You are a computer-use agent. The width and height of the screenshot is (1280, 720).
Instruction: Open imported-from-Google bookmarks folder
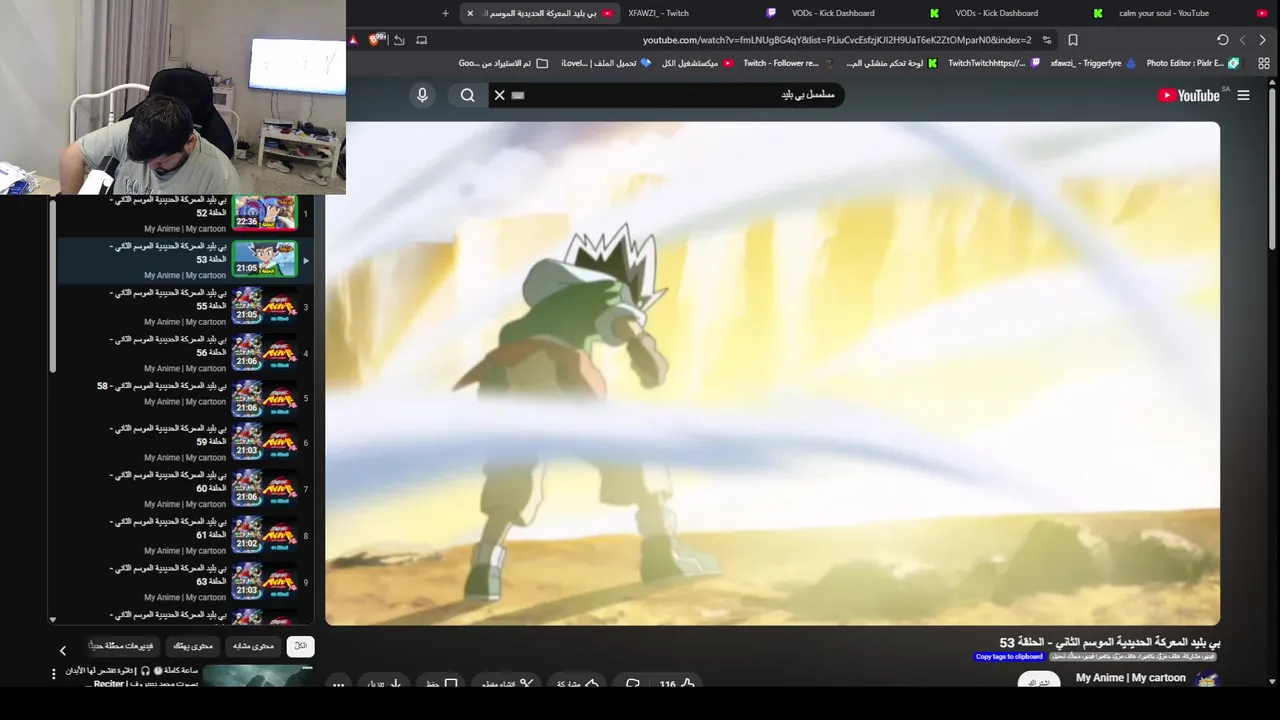pyautogui.click(x=503, y=63)
